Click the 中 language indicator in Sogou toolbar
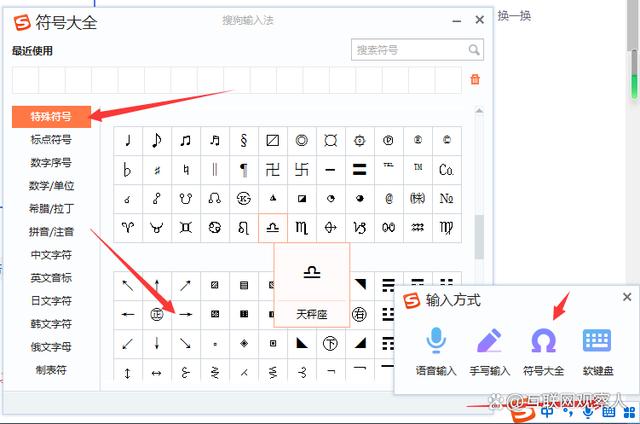This screenshot has width=640, height=424. click(547, 411)
